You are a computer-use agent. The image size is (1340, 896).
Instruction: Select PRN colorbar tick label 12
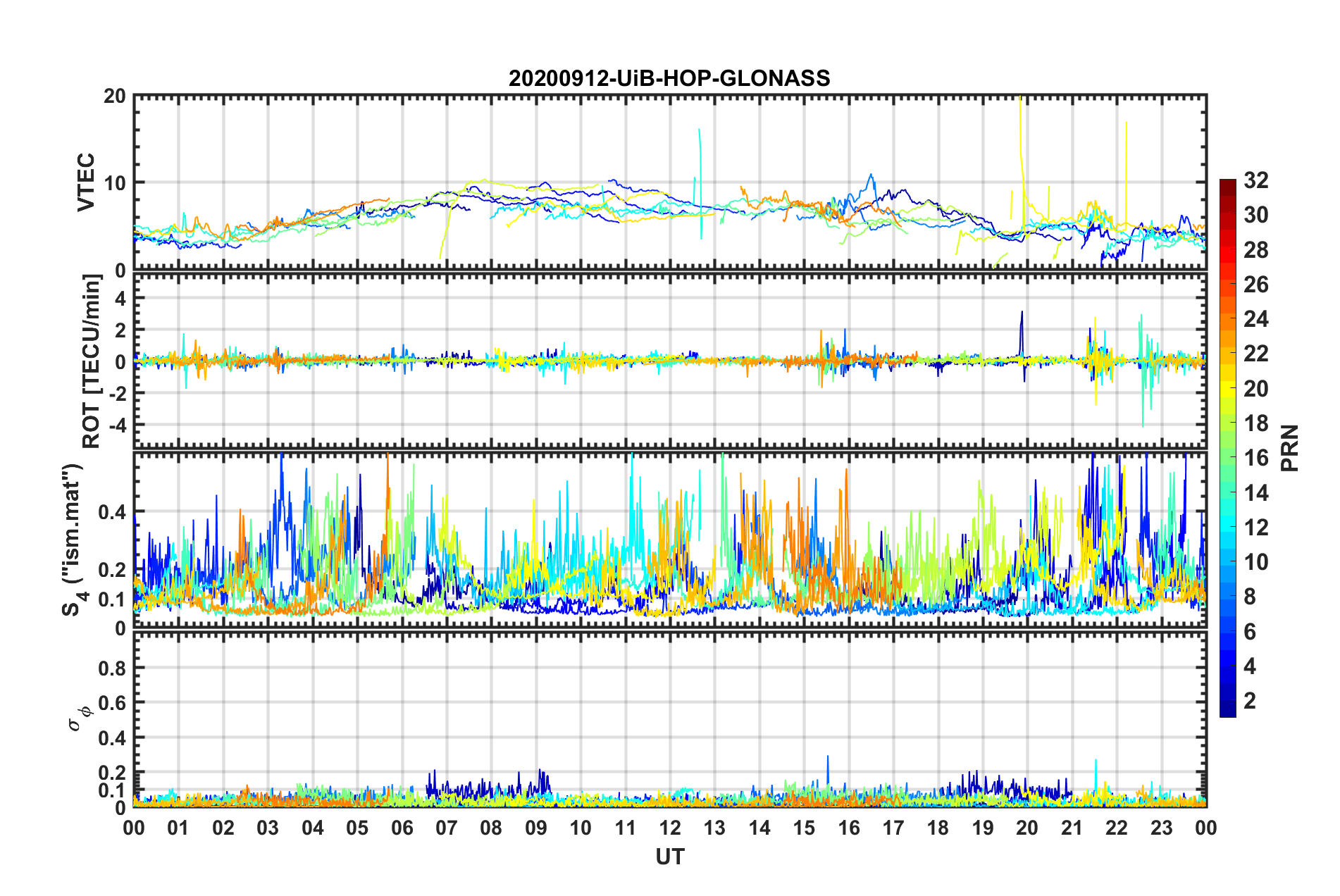pos(1255,528)
